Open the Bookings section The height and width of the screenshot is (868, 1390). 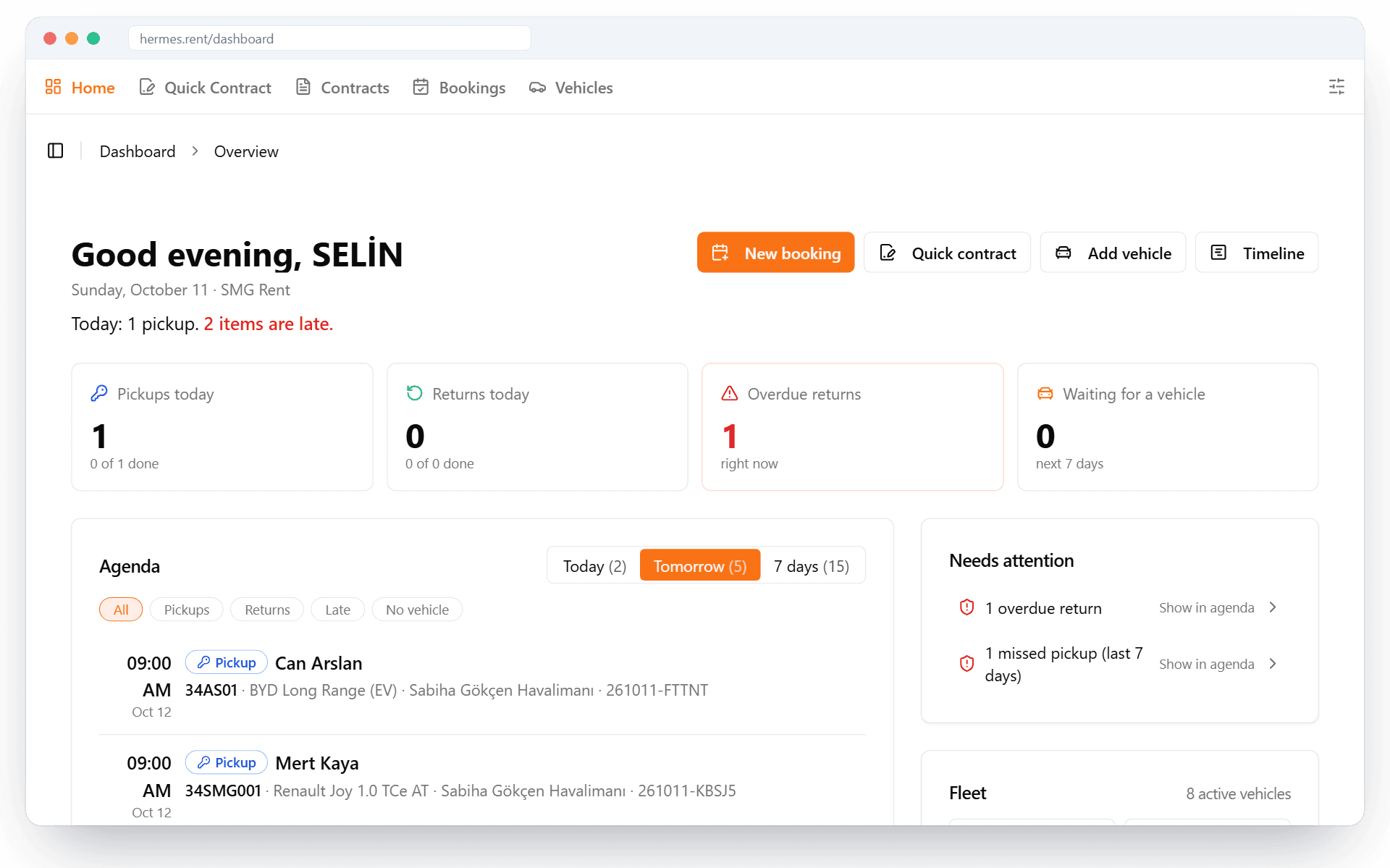(x=459, y=87)
